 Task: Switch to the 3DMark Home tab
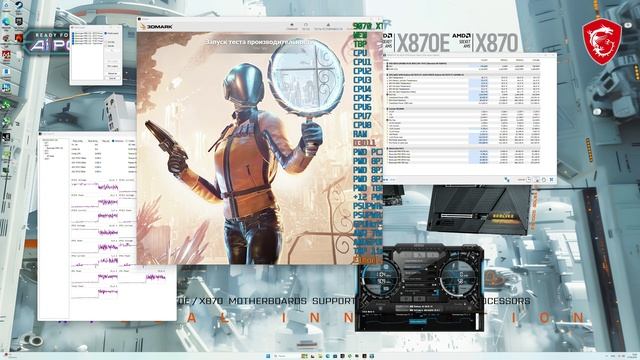[x=292, y=27]
